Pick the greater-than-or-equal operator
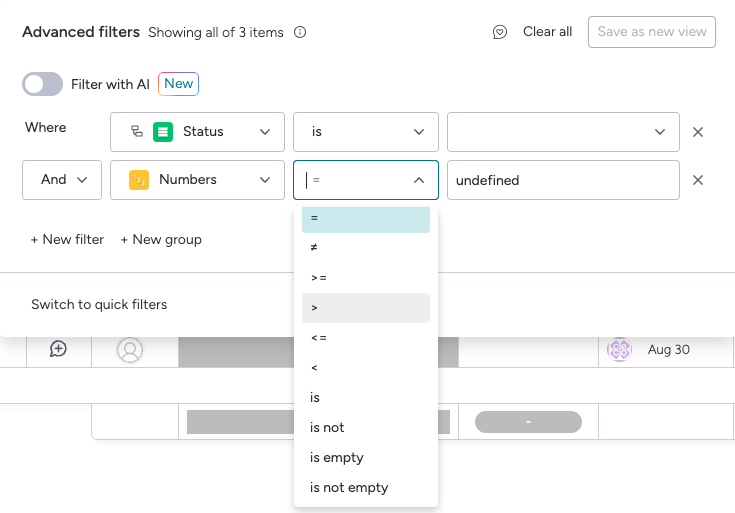The width and height of the screenshot is (735, 513). 365,277
